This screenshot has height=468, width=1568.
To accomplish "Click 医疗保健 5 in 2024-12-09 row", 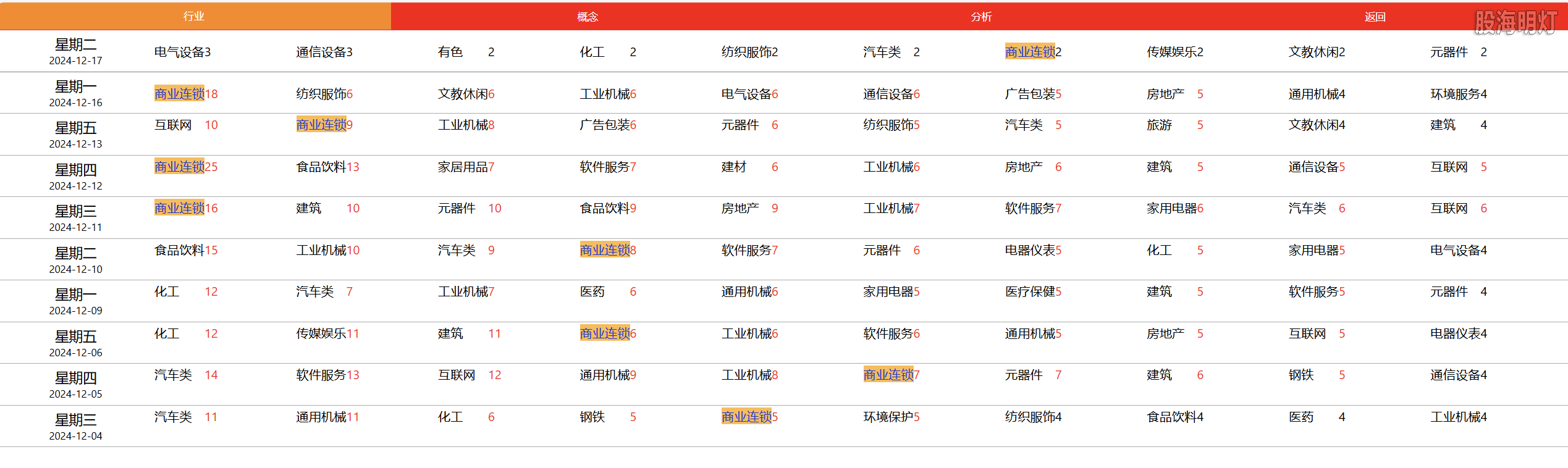I will point(1033,291).
